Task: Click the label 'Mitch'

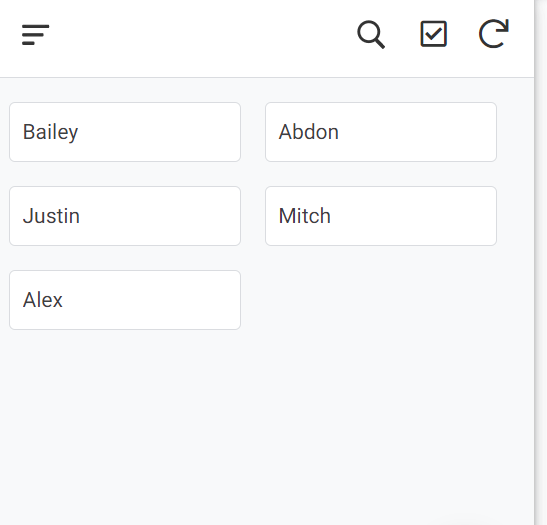Action: 305,216
